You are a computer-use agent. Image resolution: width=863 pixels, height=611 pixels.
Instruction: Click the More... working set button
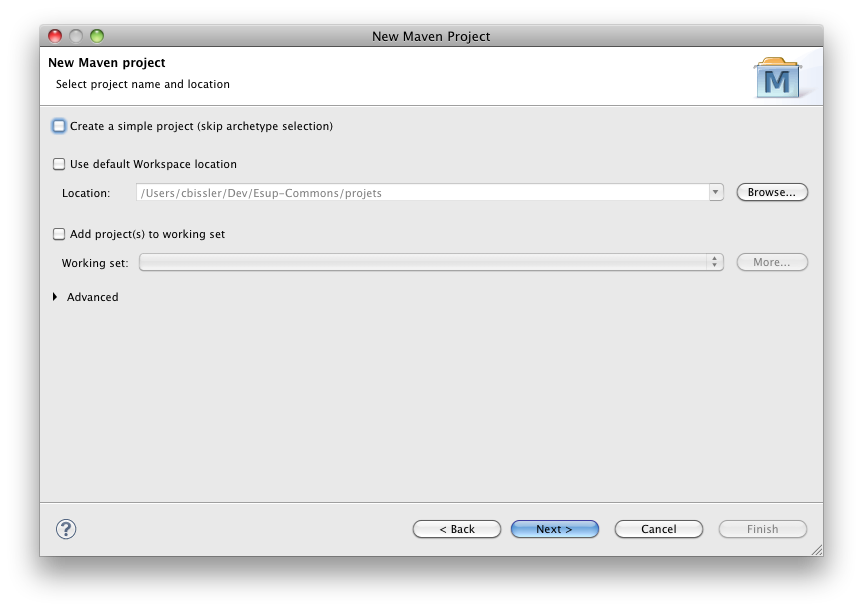(771, 262)
